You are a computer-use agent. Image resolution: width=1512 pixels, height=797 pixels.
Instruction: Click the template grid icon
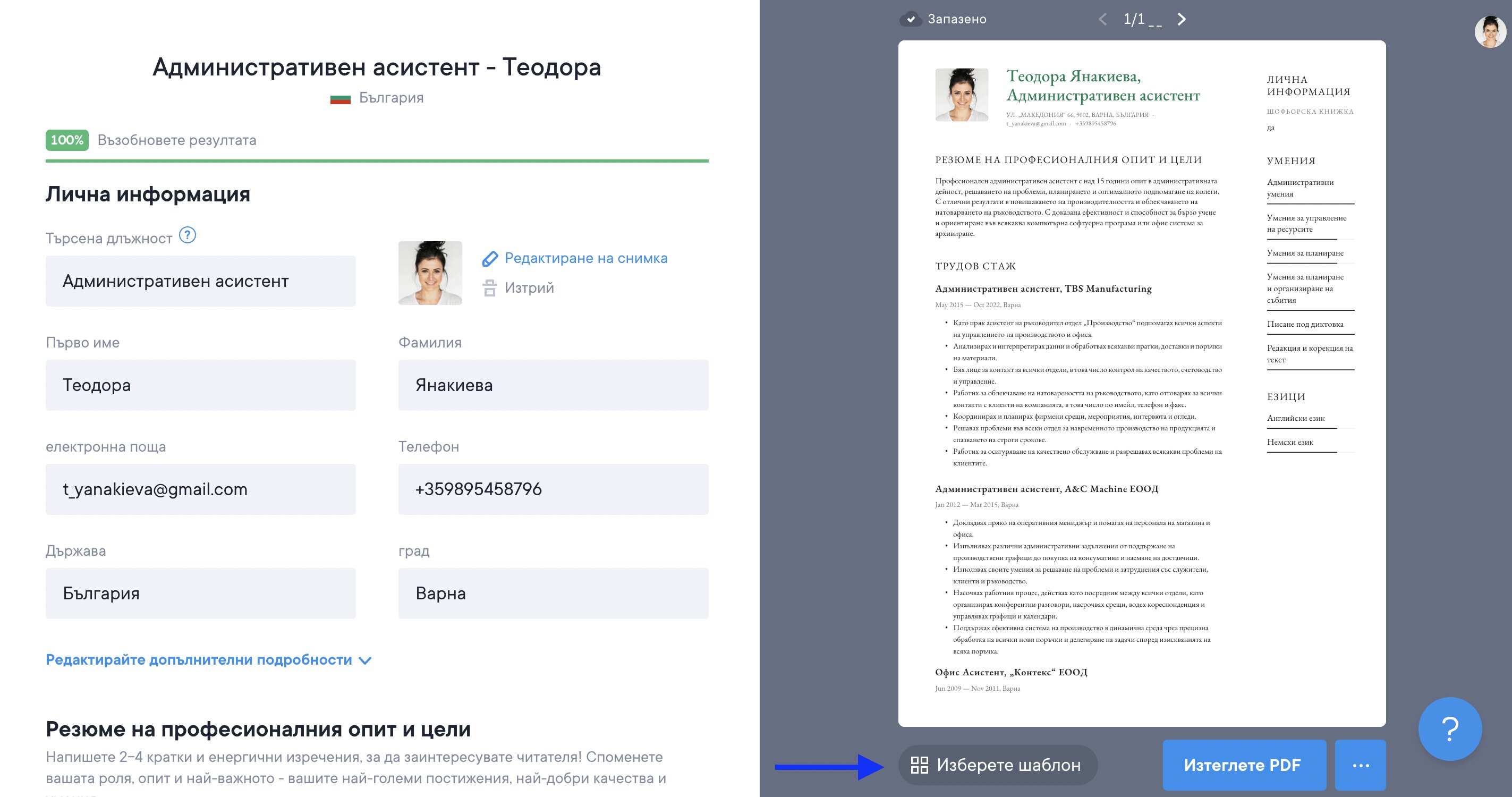(x=919, y=765)
